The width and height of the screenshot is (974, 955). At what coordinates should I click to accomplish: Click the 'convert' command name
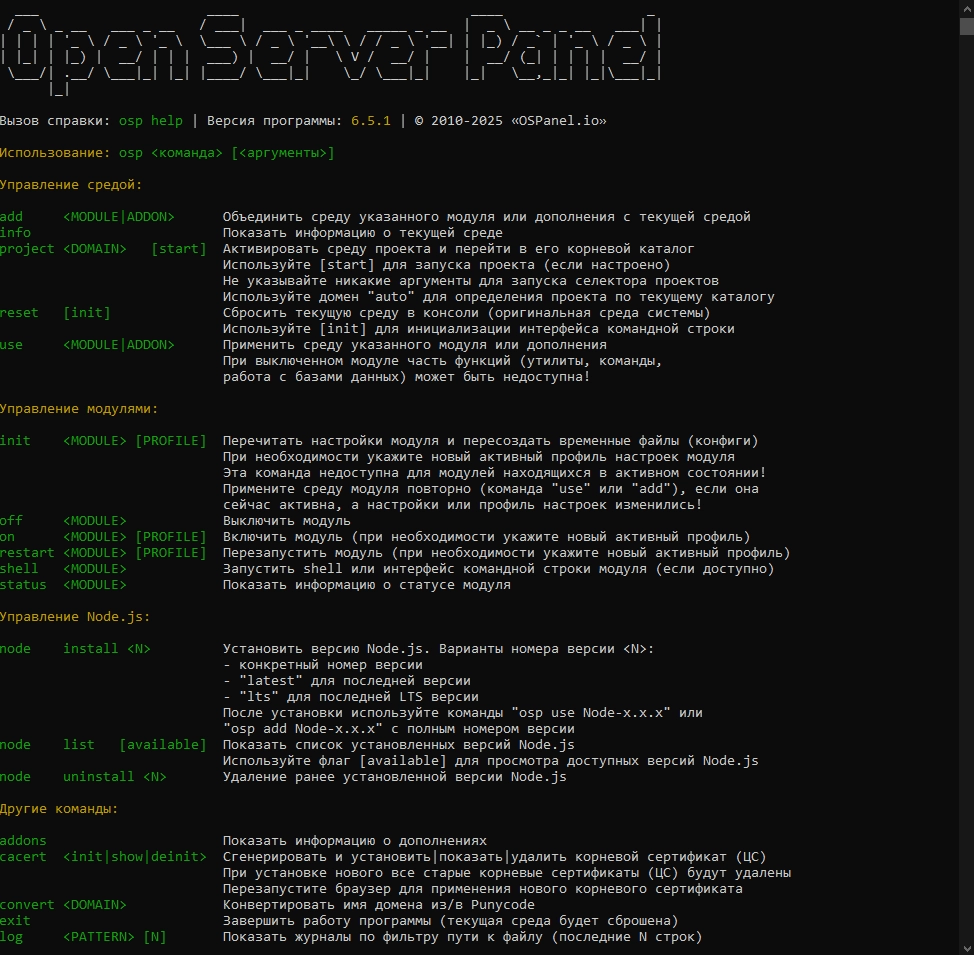click(x=27, y=905)
